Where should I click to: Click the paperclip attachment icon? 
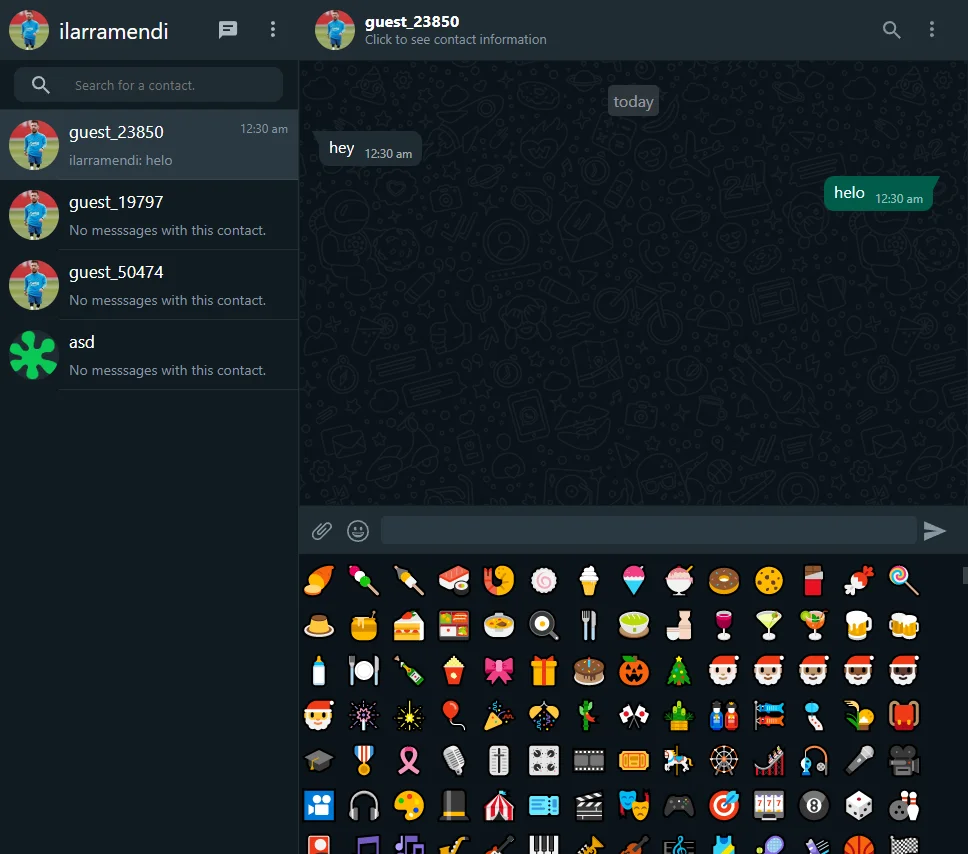(322, 530)
